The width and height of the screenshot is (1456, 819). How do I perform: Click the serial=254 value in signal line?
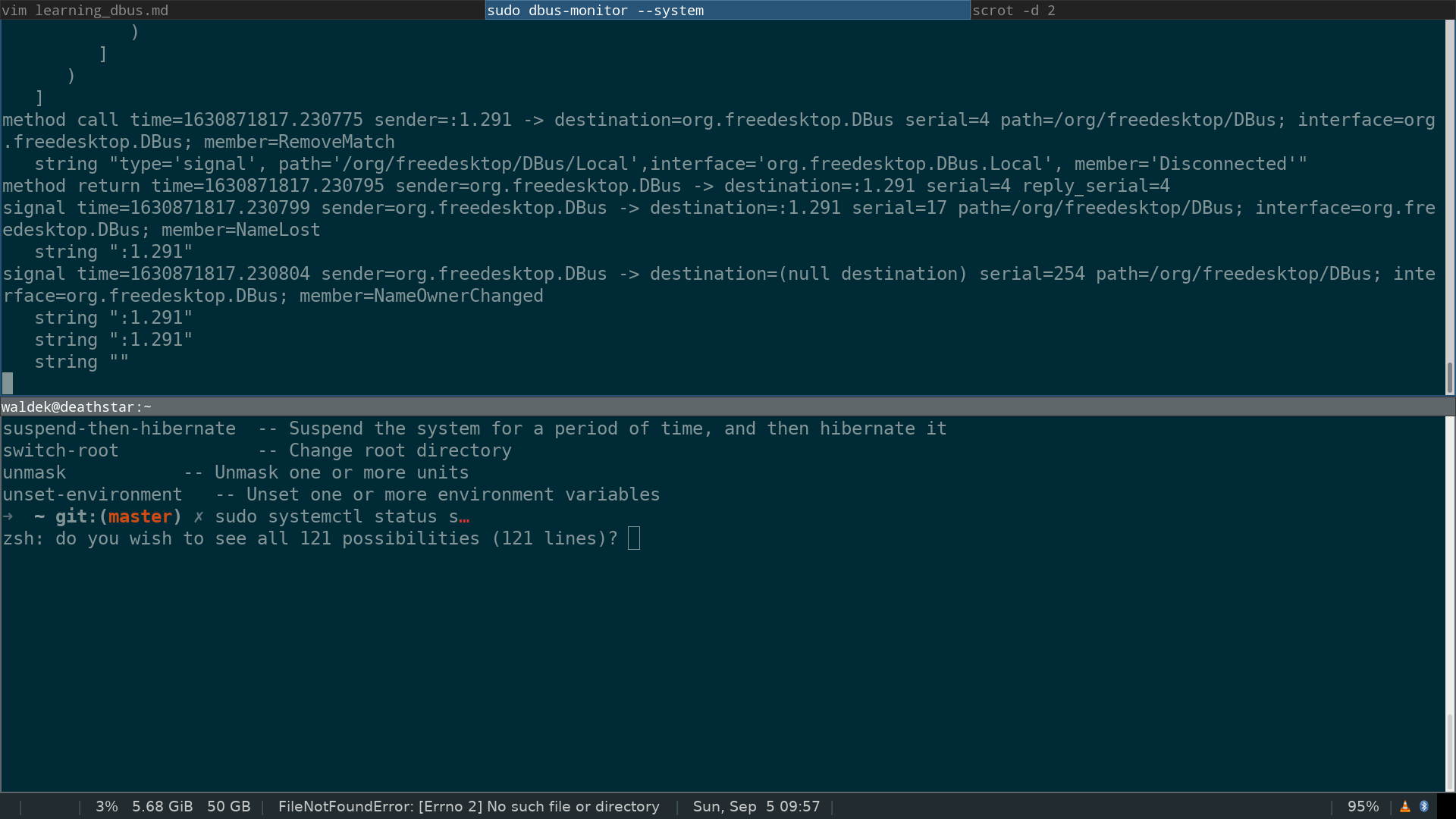(x=1032, y=274)
